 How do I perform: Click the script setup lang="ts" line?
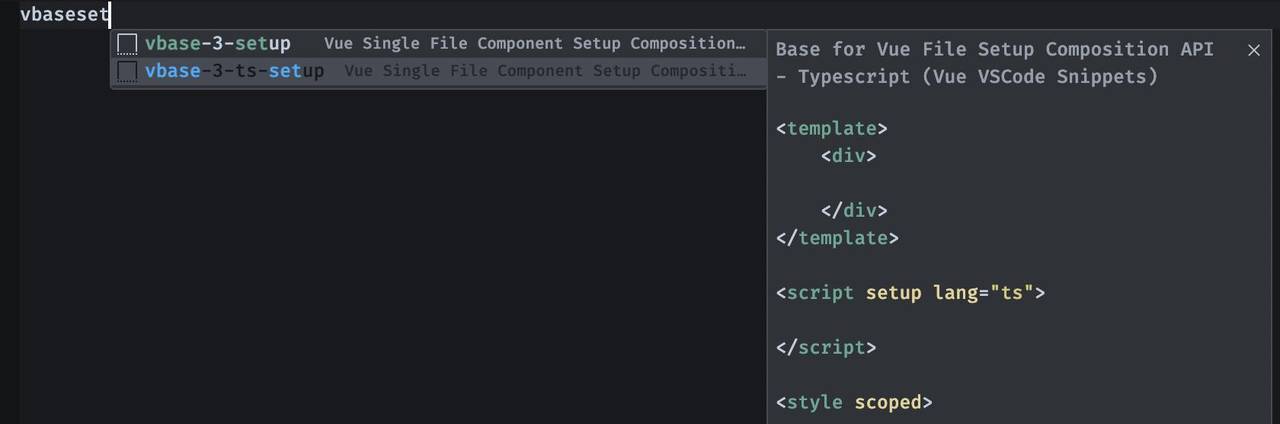[910, 293]
